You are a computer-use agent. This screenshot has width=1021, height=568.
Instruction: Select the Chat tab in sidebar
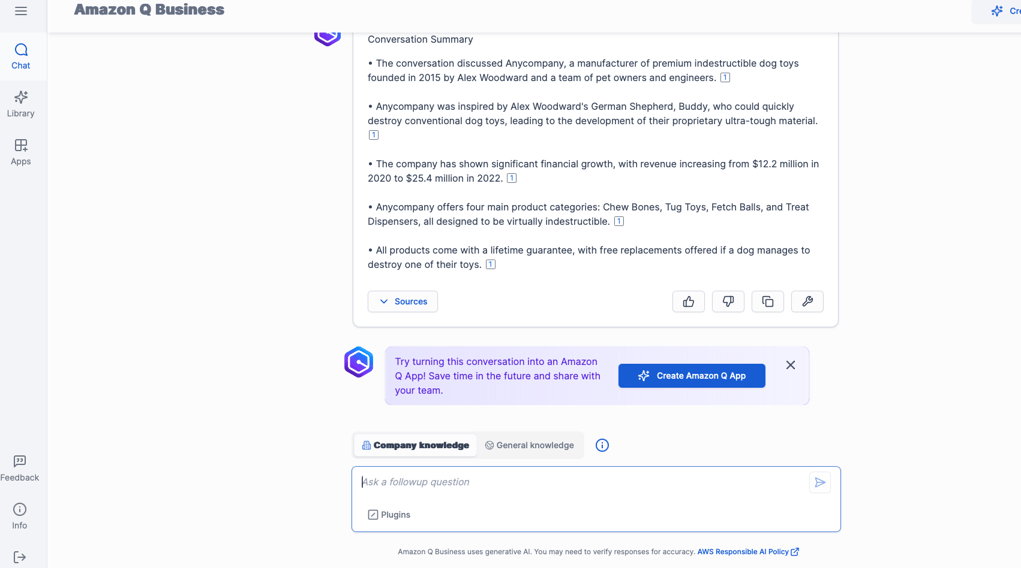pyautogui.click(x=21, y=57)
